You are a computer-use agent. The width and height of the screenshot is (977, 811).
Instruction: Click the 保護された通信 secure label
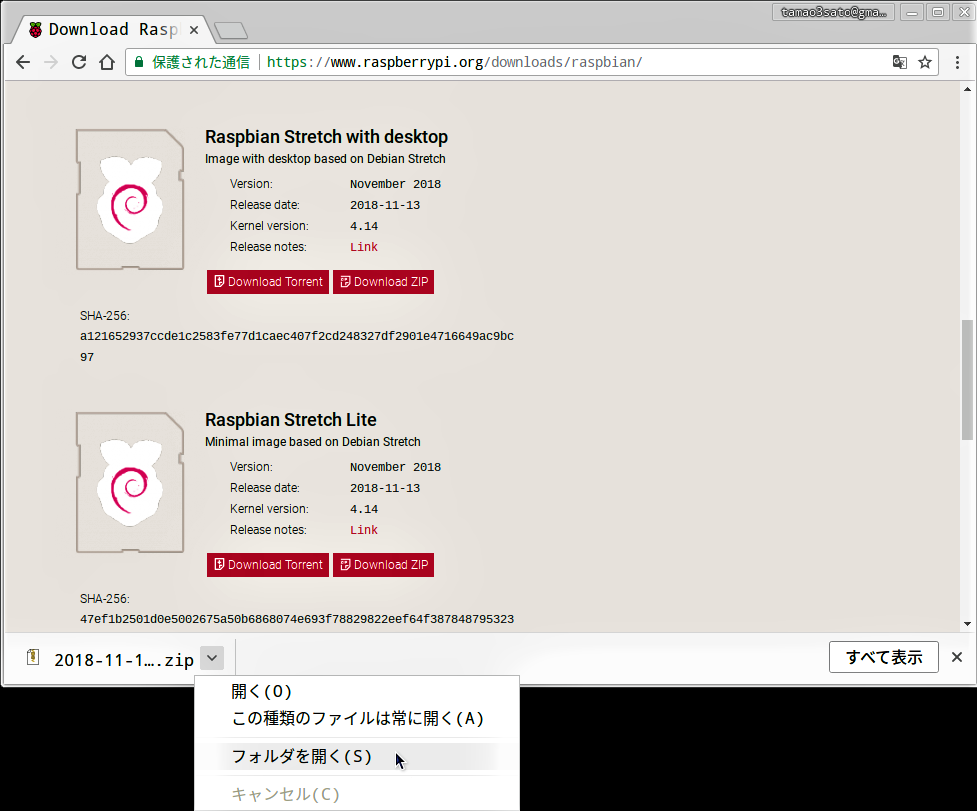click(x=201, y=62)
